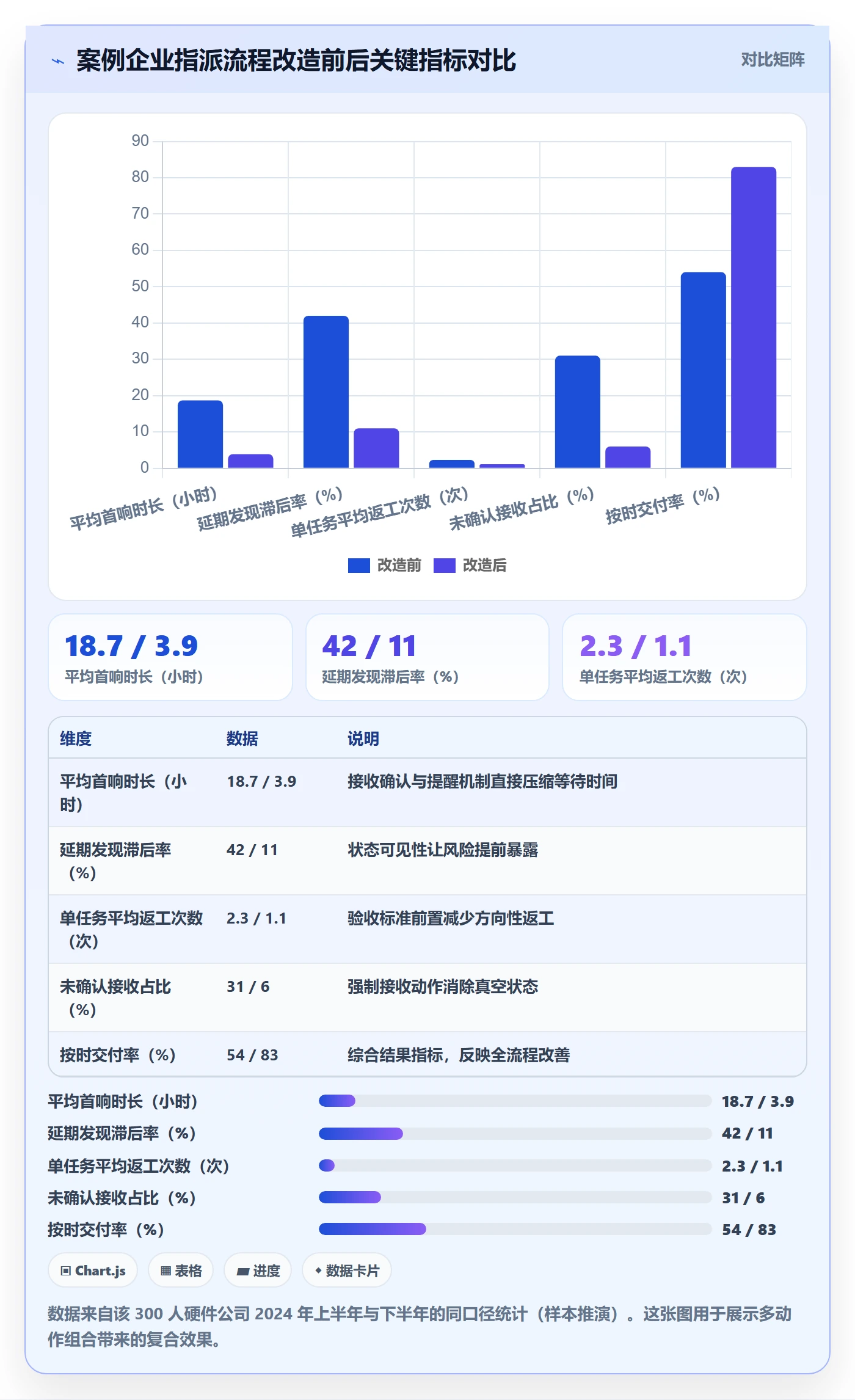Click the icon in the Chart.js chip
This screenshot has height=1400, width=855.
pos(66,1271)
